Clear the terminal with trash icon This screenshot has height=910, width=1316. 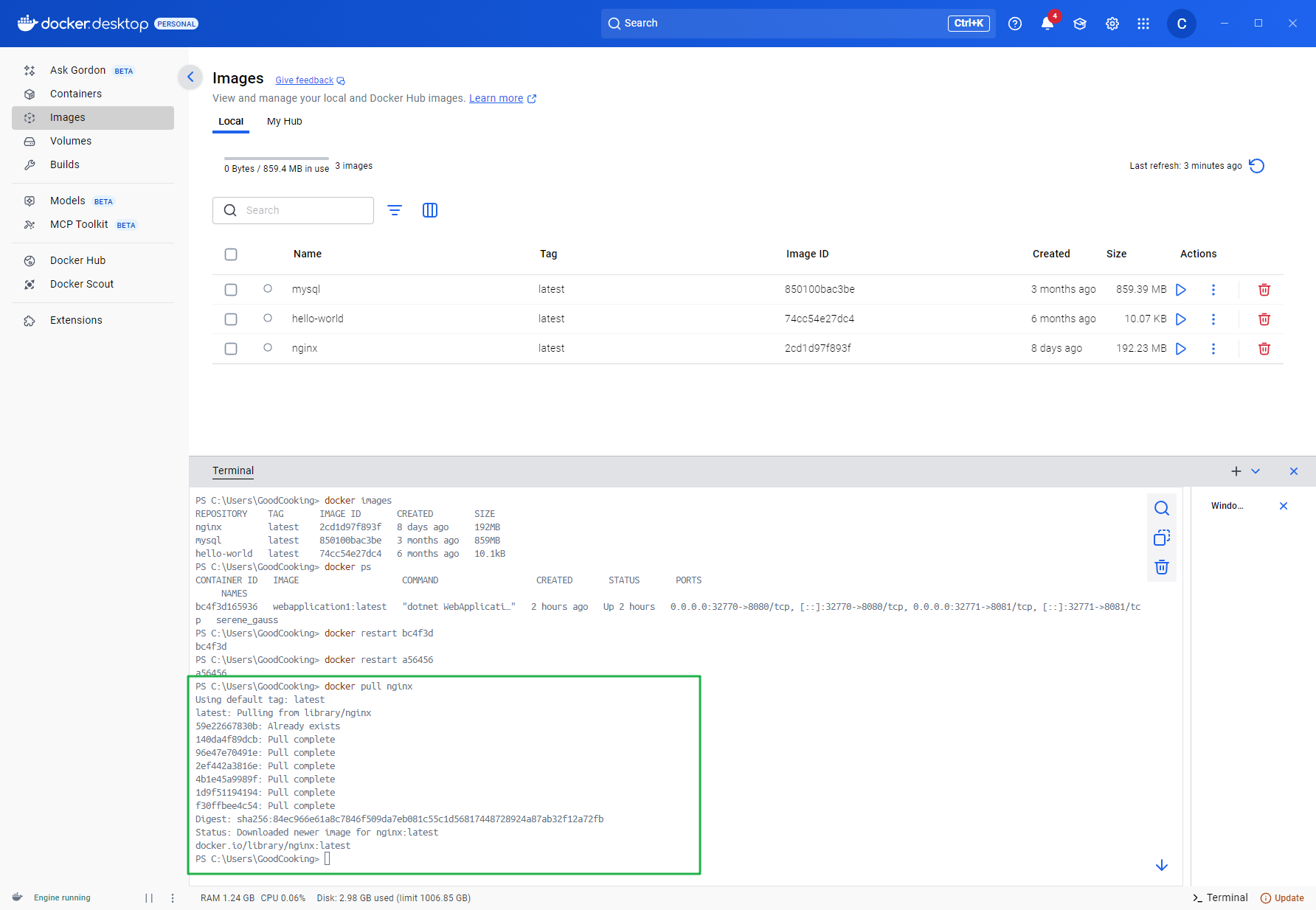tap(1162, 567)
